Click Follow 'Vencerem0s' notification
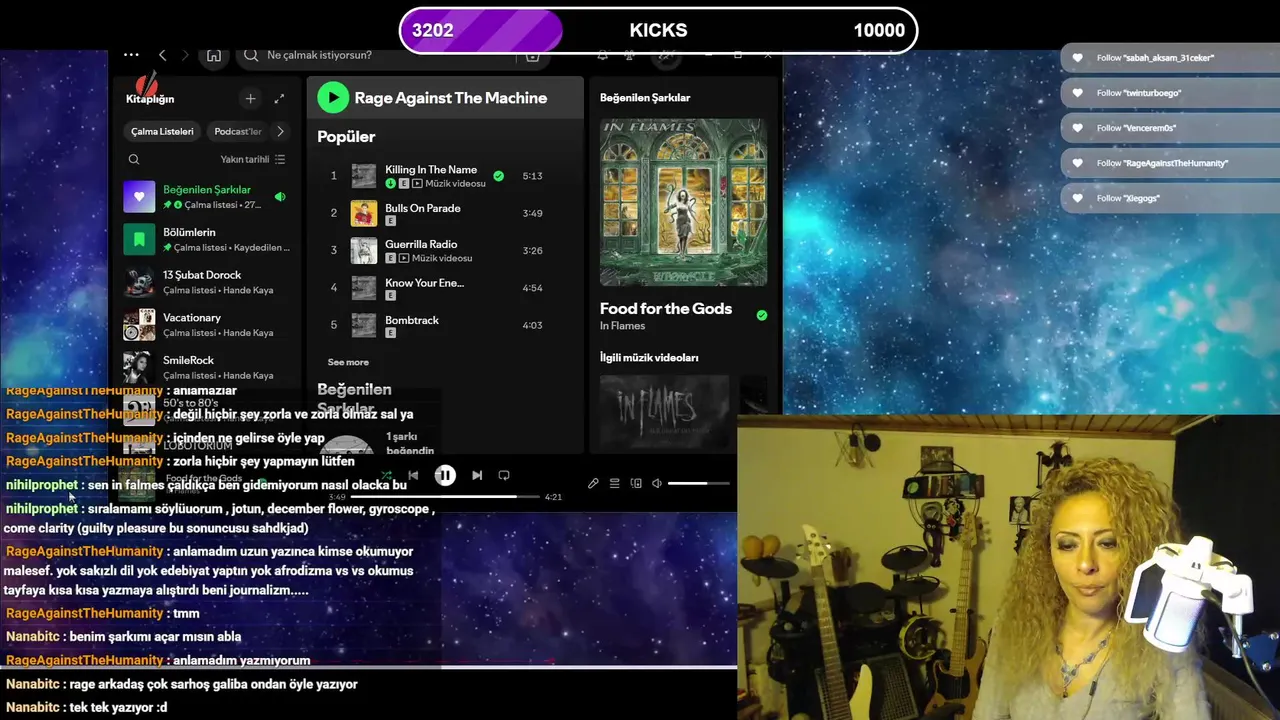1280x720 pixels. [x=1170, y=128]
